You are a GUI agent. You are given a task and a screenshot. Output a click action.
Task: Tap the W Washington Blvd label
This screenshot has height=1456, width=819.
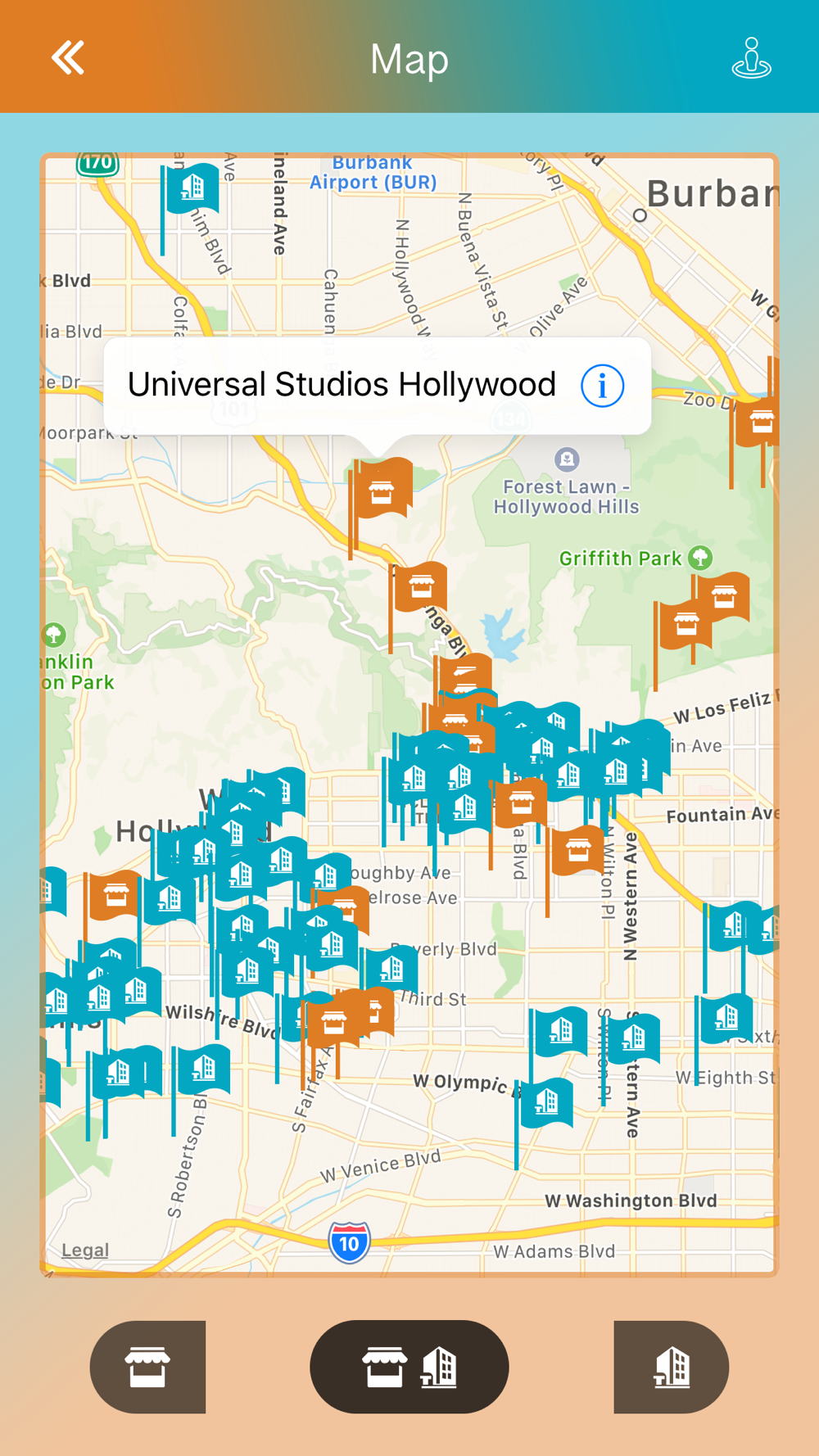(x=631, y=1201)
